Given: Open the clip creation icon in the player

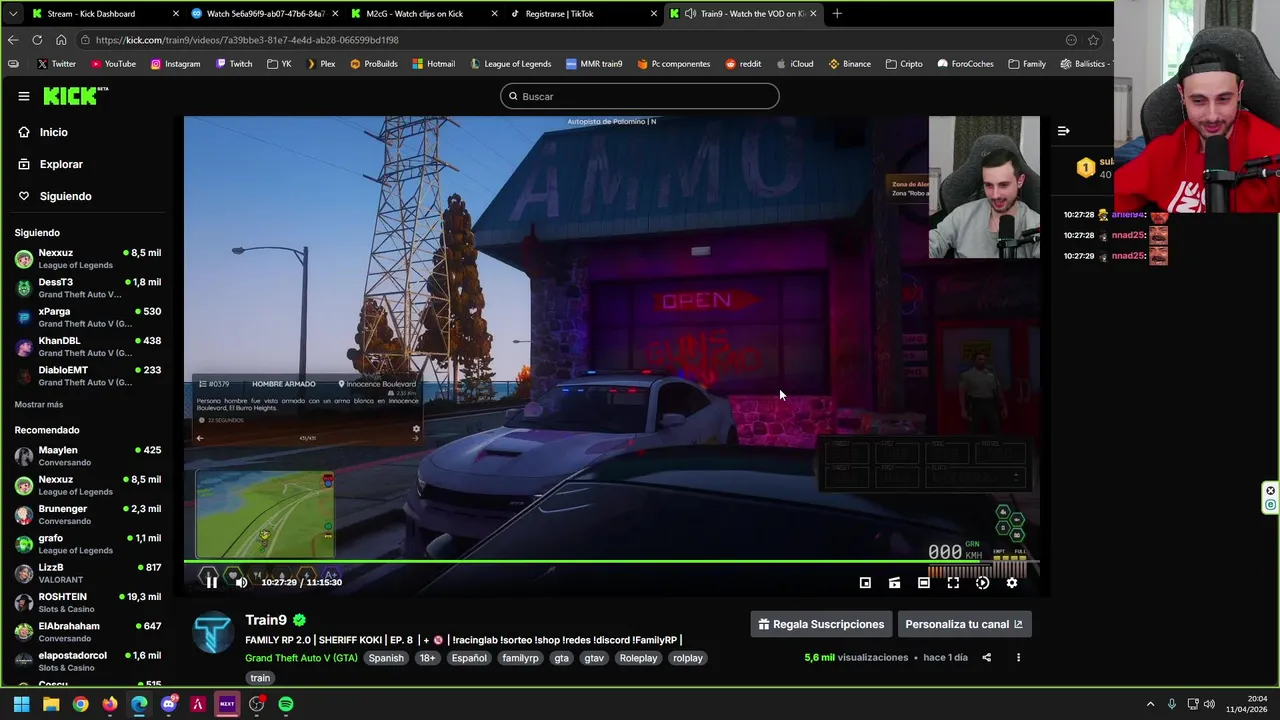Looking at the screenshot, I should click(x=894, y=583).
